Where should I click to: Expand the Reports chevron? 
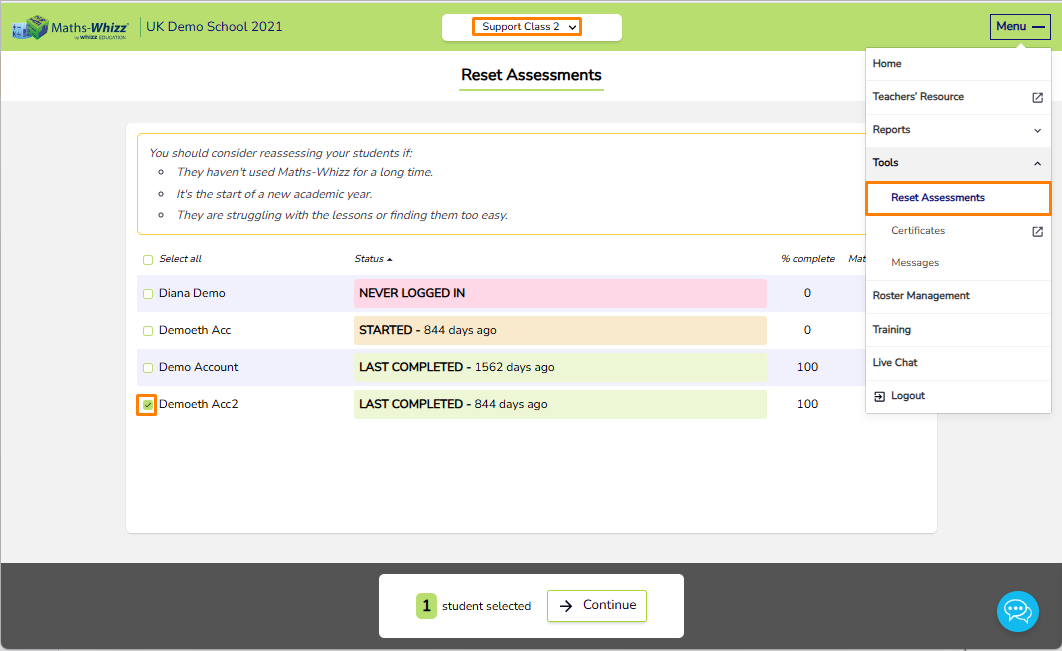pyautogui.click(x=1037, y=131)
